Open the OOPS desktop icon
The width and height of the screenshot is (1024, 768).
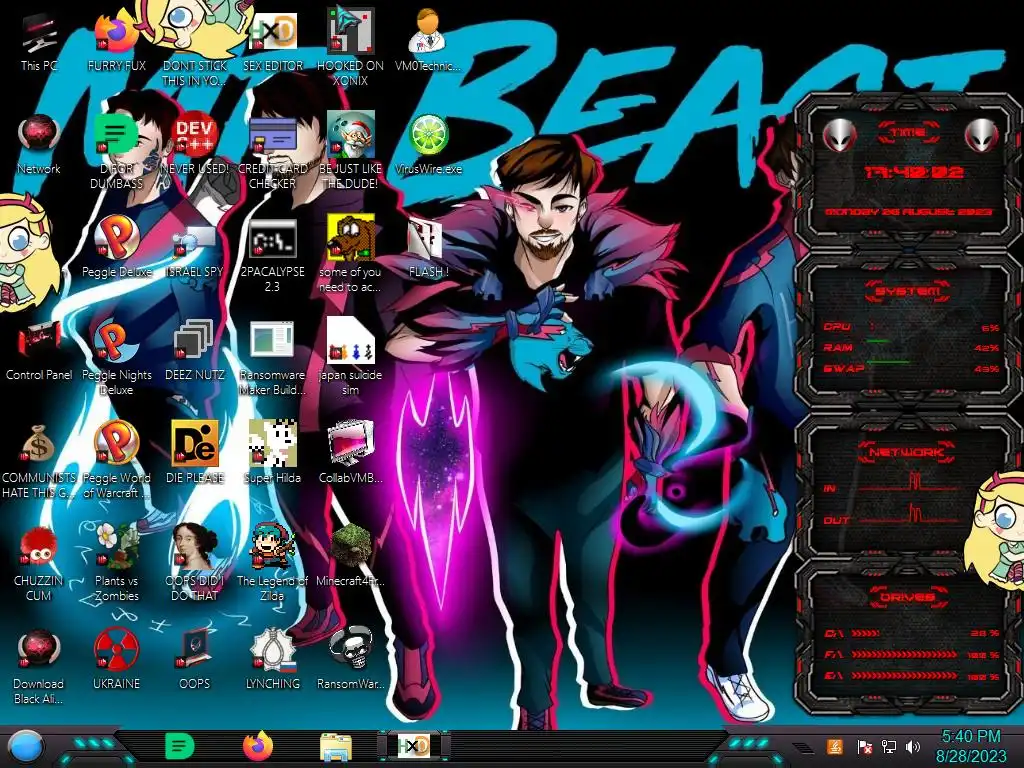point(195,660)
